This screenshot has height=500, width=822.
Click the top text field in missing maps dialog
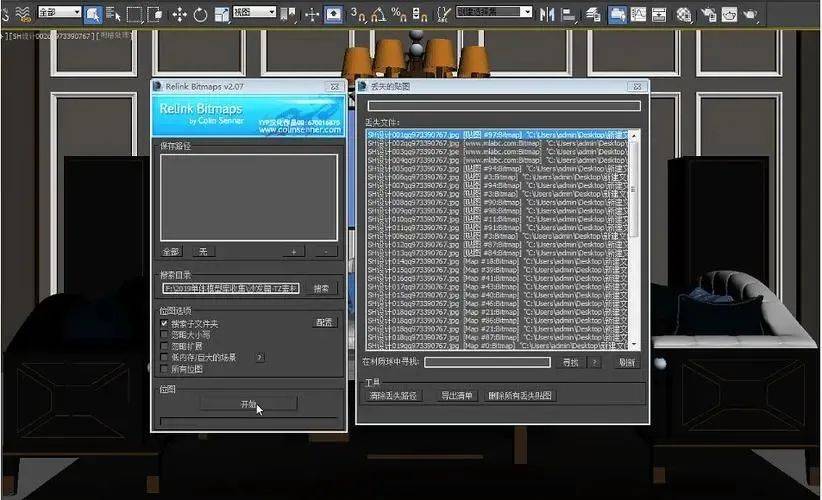tap(504, 106)
